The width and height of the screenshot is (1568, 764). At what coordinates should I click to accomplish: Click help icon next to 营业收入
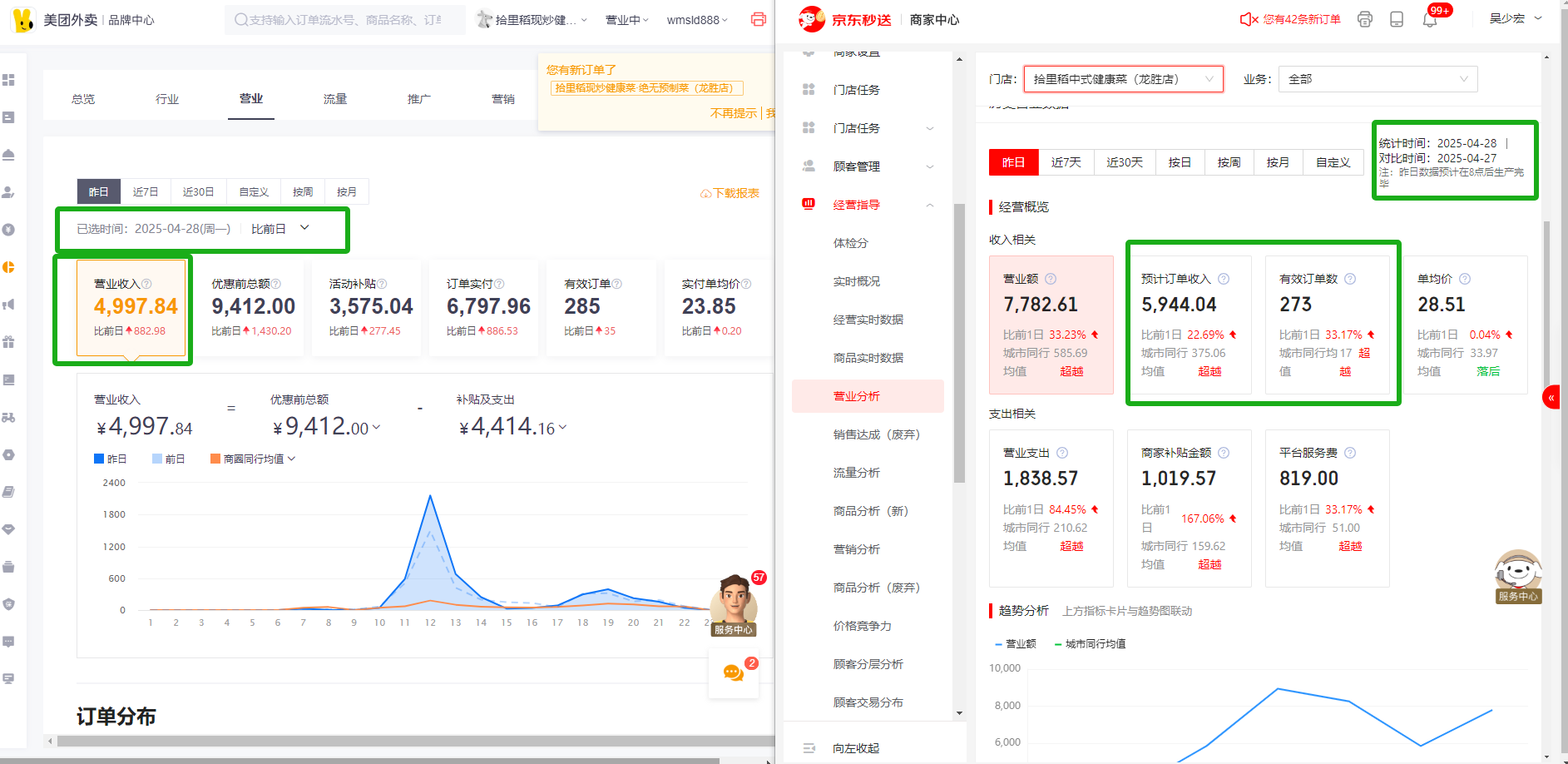tap(146, 284)
